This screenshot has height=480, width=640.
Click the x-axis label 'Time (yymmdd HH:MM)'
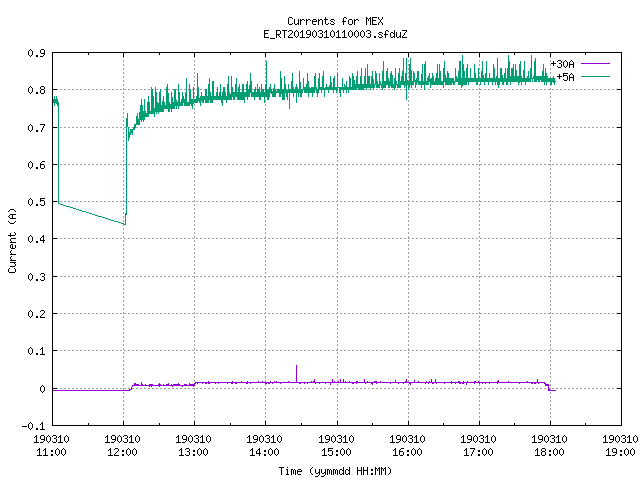[335, 471]
